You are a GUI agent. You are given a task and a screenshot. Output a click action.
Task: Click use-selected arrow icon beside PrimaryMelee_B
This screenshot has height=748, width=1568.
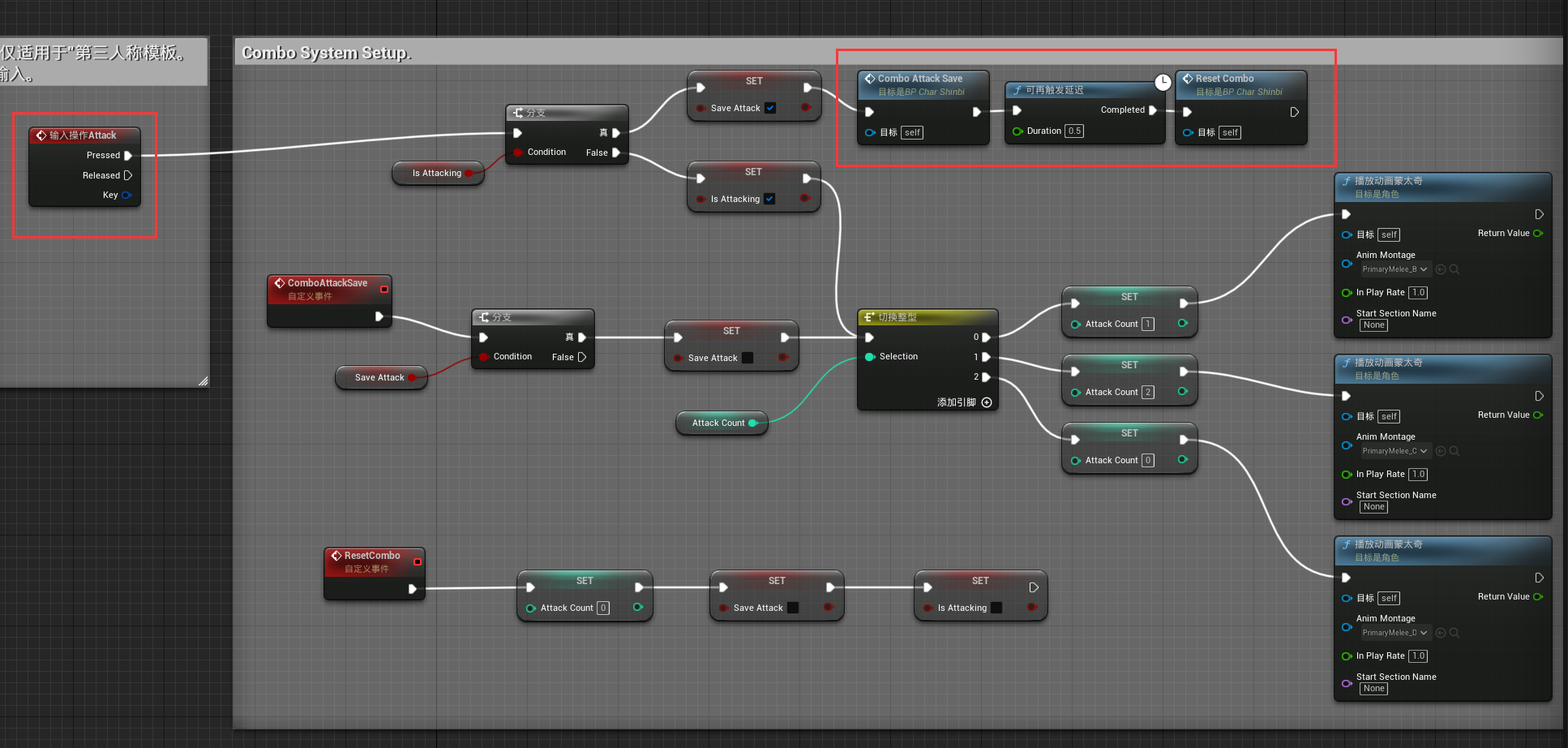point(1441,269)
